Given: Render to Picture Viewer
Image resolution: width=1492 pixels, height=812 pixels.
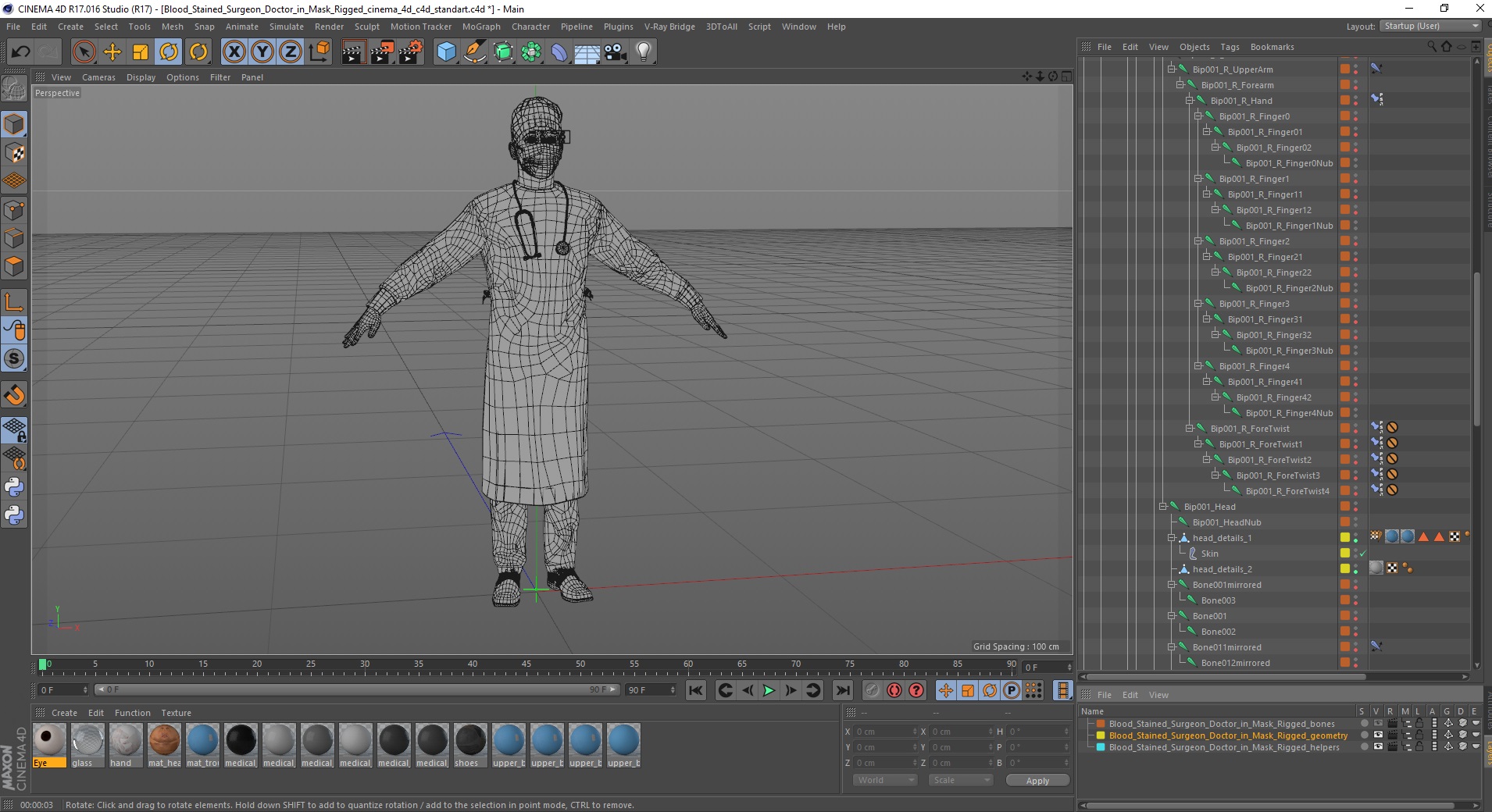Looking at the screenshot, I should tap(382, 52).
